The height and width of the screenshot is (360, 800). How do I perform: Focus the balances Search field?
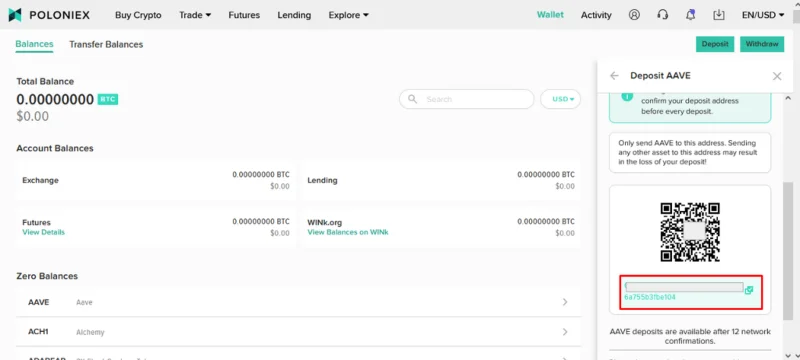(x=466, y=99)
